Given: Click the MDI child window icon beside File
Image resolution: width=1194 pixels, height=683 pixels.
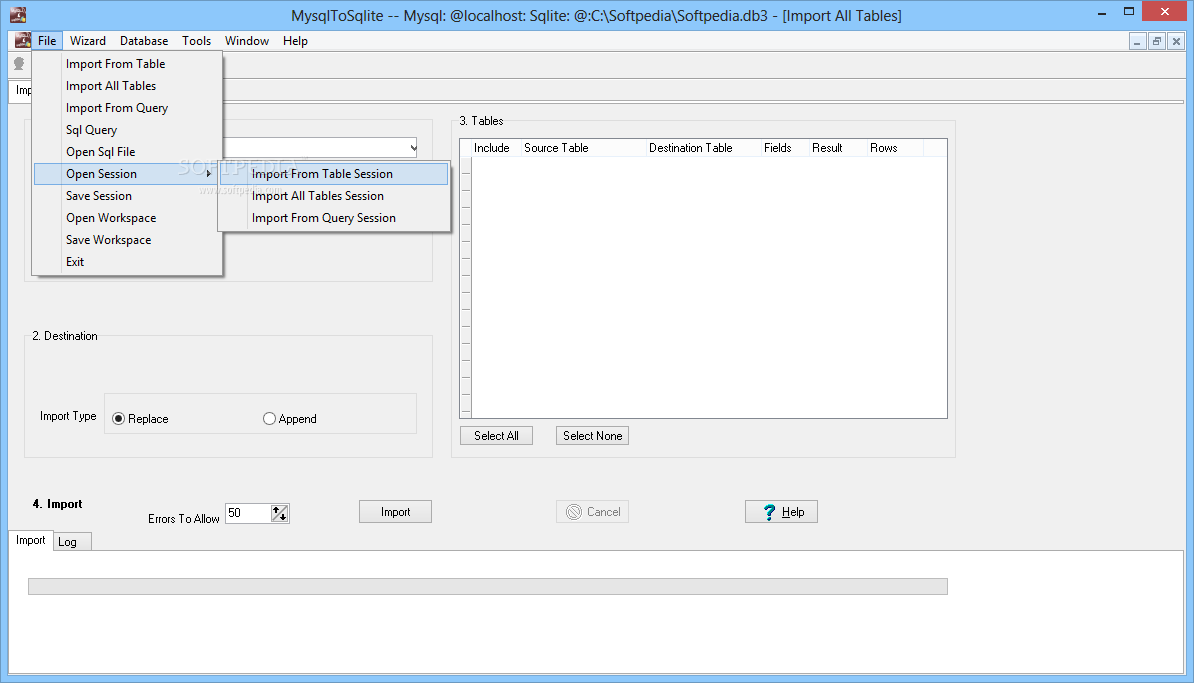Looking at the screenshot, I should (x=23, y=40).
